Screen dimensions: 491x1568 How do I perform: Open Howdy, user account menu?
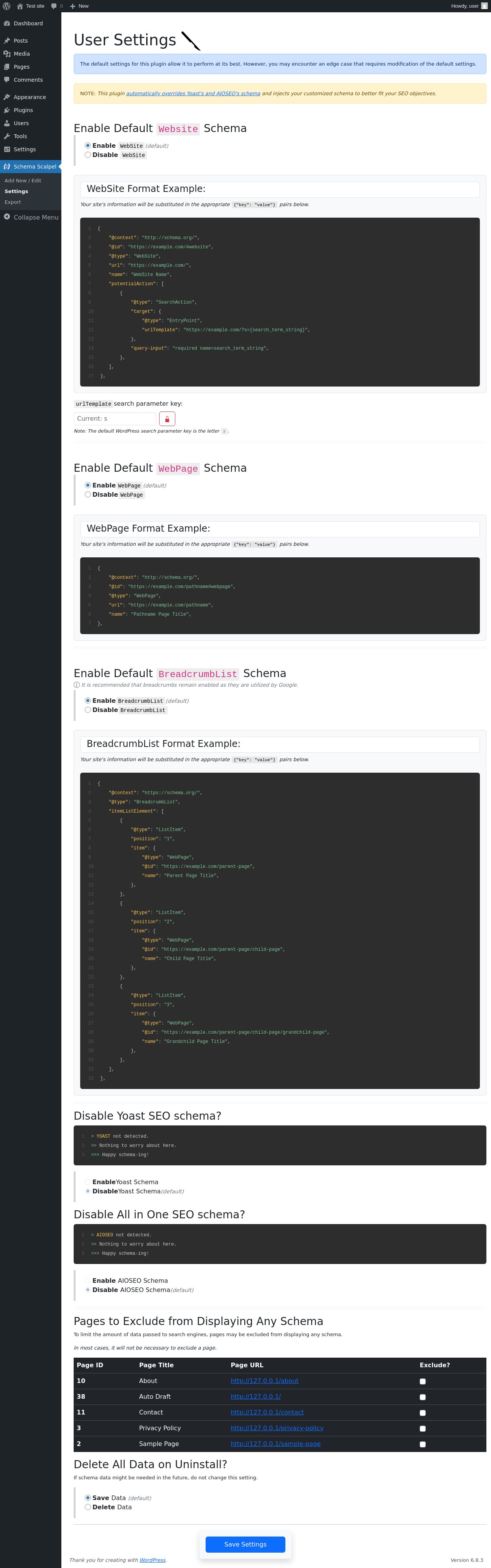(468, 6)
